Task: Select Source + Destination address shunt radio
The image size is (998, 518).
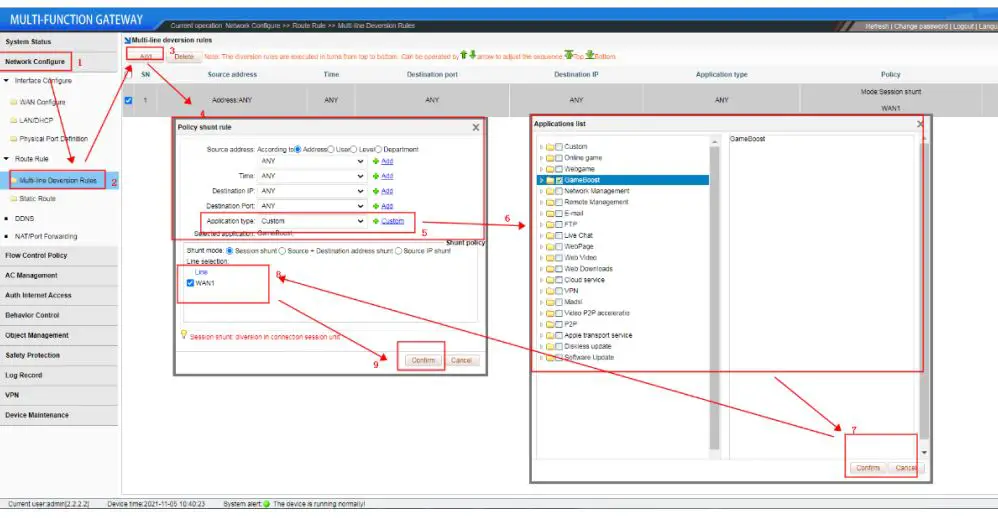Action: (x=282, y=251)
